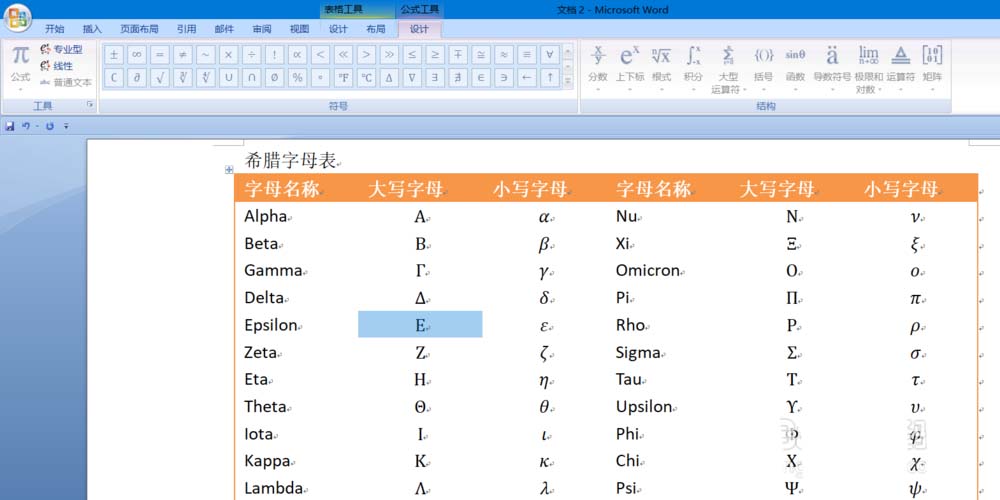Insert the greater-than-or-equal ≥ symbol
Image resolution: width=1000 pixels, height=500 pixels.
[x=435, y=55]
